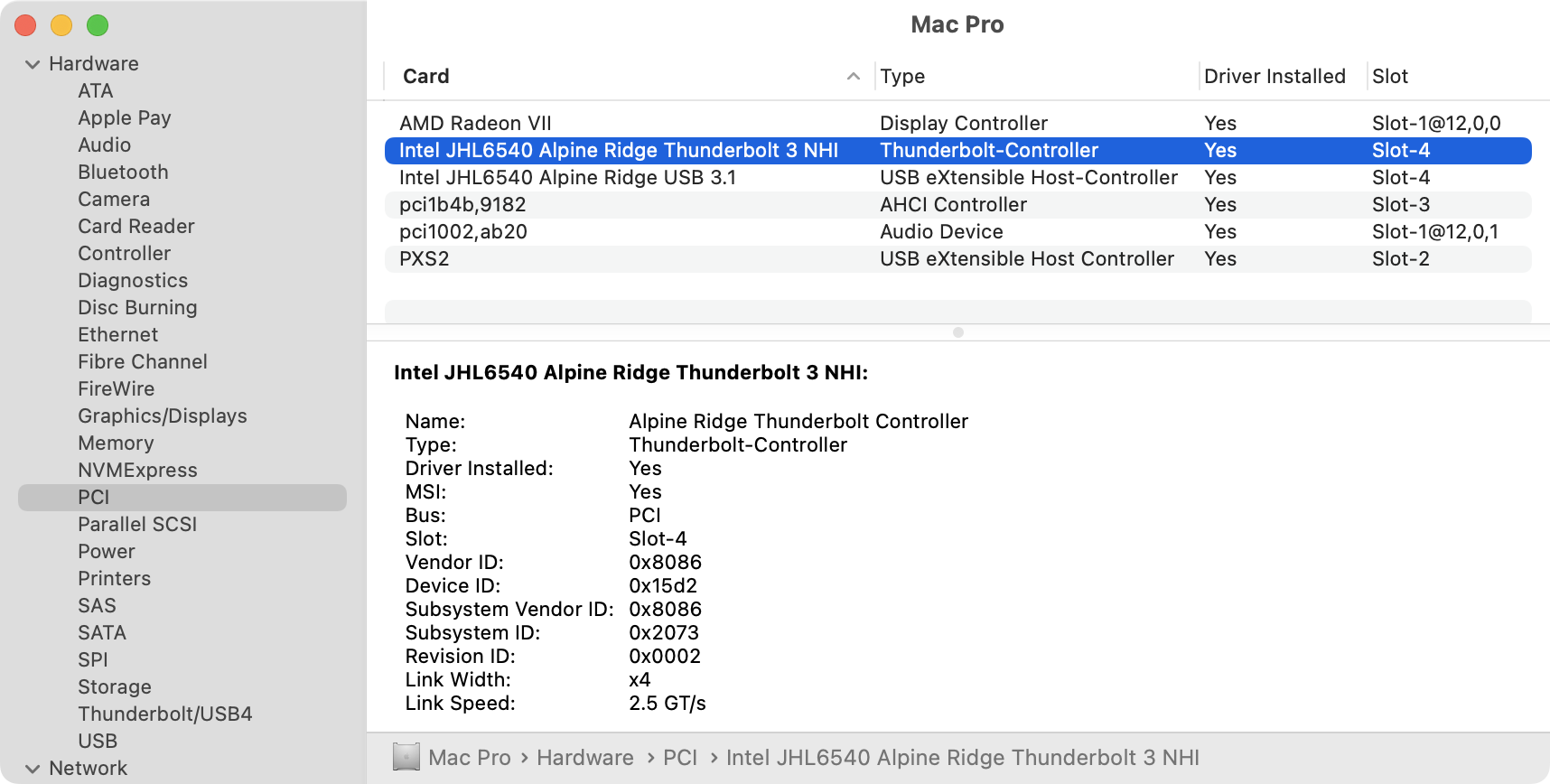Open the Ethernet section
The height and width of the screenshot is (784, 1550).
[117, 335]
